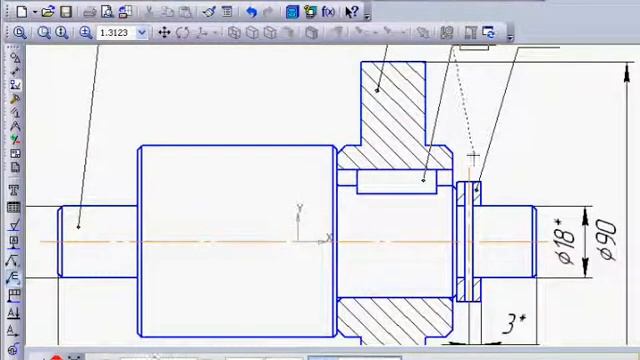Switch to the Dimensions panel in sidebar
This screenshot has height=360, width=640.
pyautogui.click(x=15, y=71)
